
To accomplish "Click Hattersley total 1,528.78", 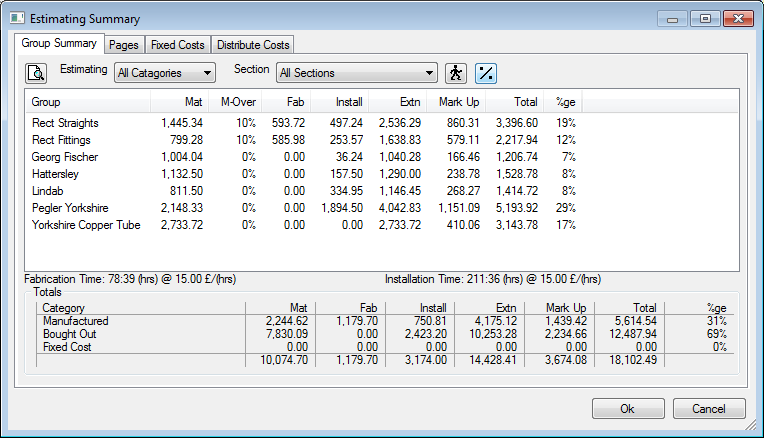I will [517, 174].
